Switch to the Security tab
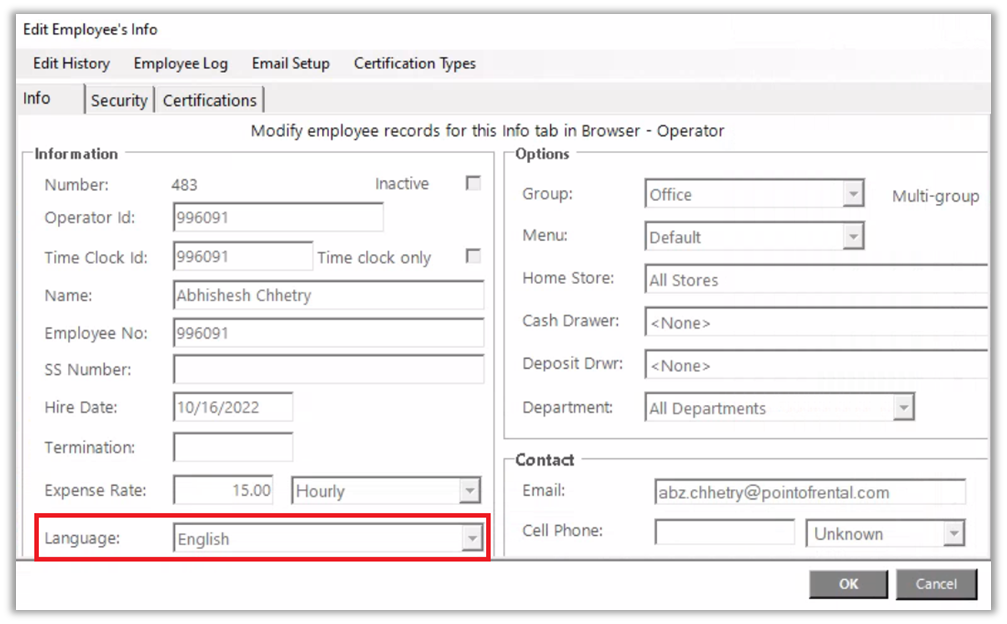The width and height of the screenshot is (1007, 624). [x=119, y=100]
